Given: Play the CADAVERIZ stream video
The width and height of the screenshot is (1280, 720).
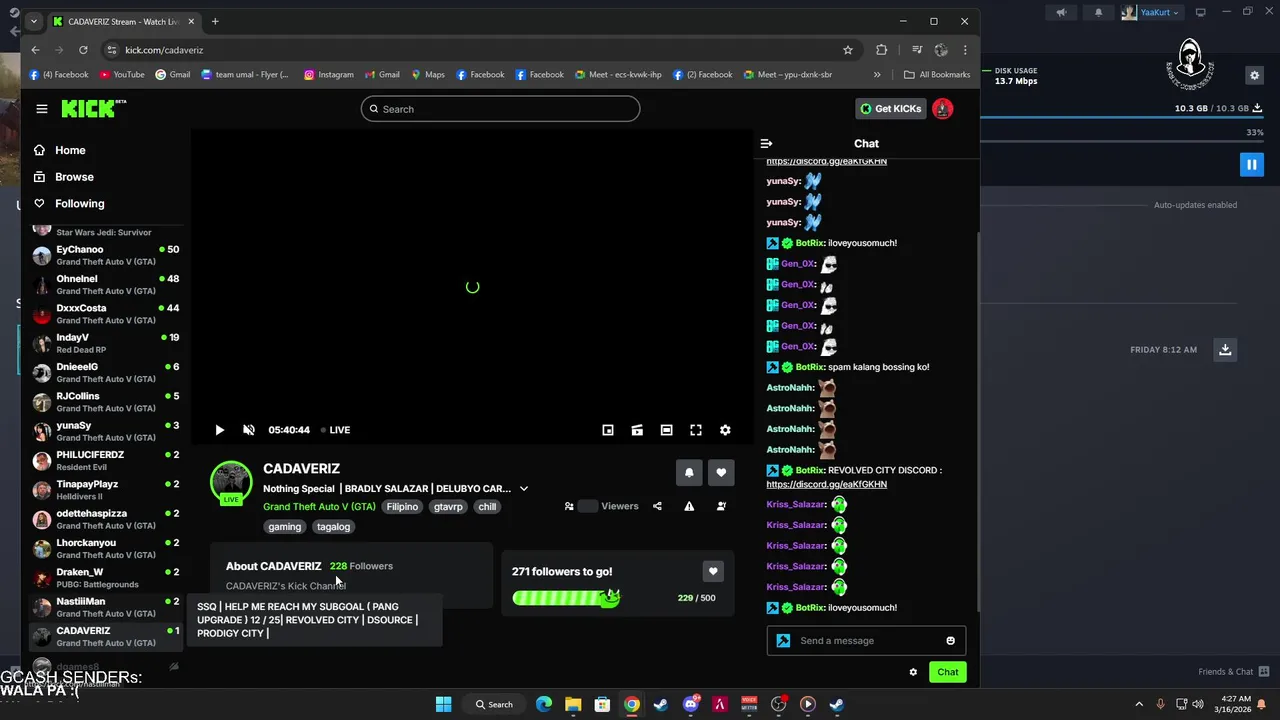Looking at the screenshot, I should click(x=219, y=430).
